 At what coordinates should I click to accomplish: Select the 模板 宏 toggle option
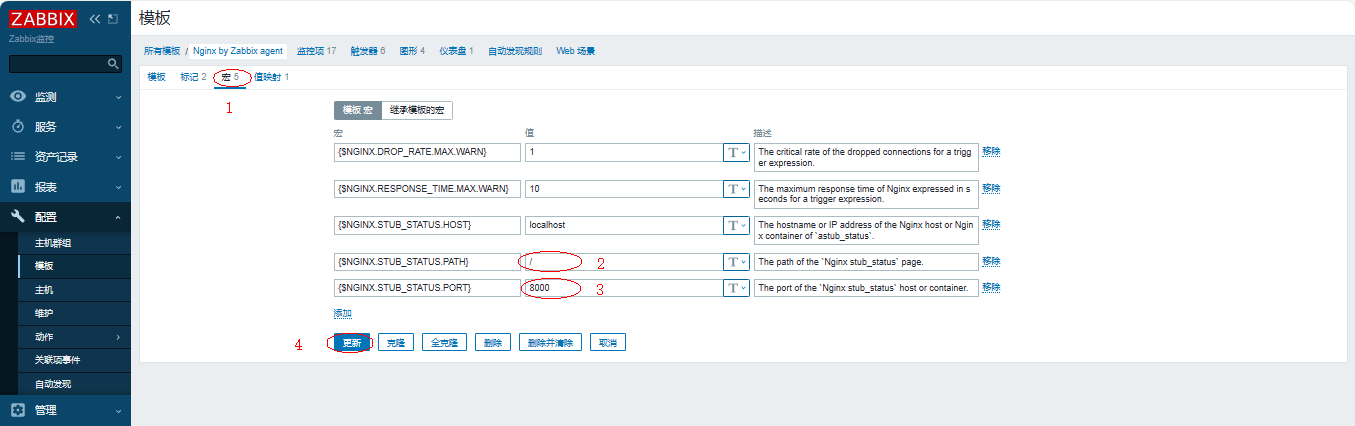point(357,110)
